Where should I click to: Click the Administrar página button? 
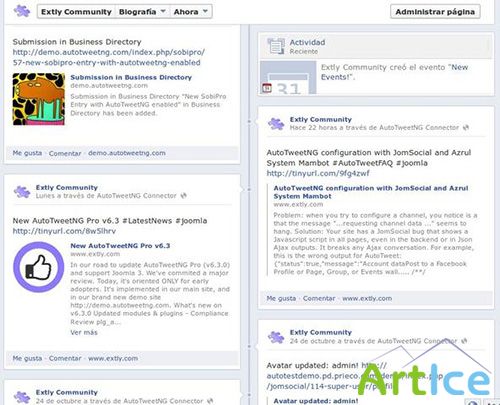[x=435, y=12]
